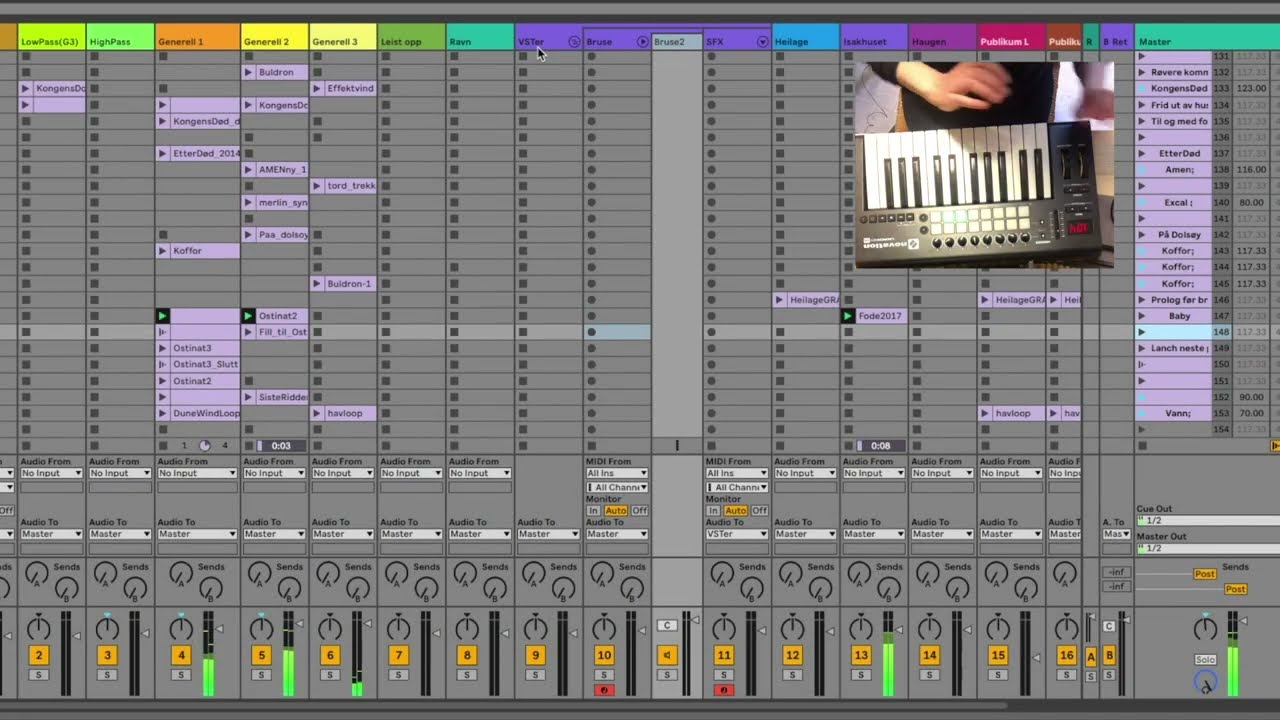Launch the Baby scene
The width and height of the screenshot is (1280, 720).
click(1141, 316)
